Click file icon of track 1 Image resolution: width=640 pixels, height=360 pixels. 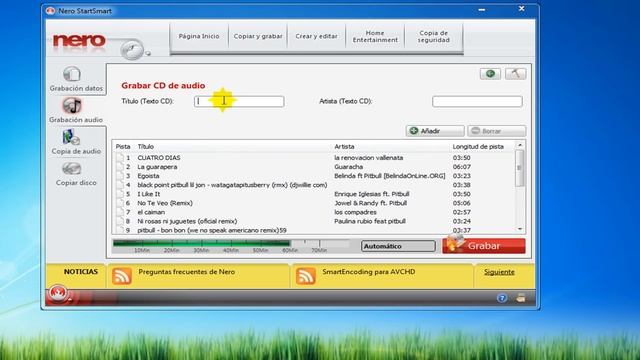120,158
